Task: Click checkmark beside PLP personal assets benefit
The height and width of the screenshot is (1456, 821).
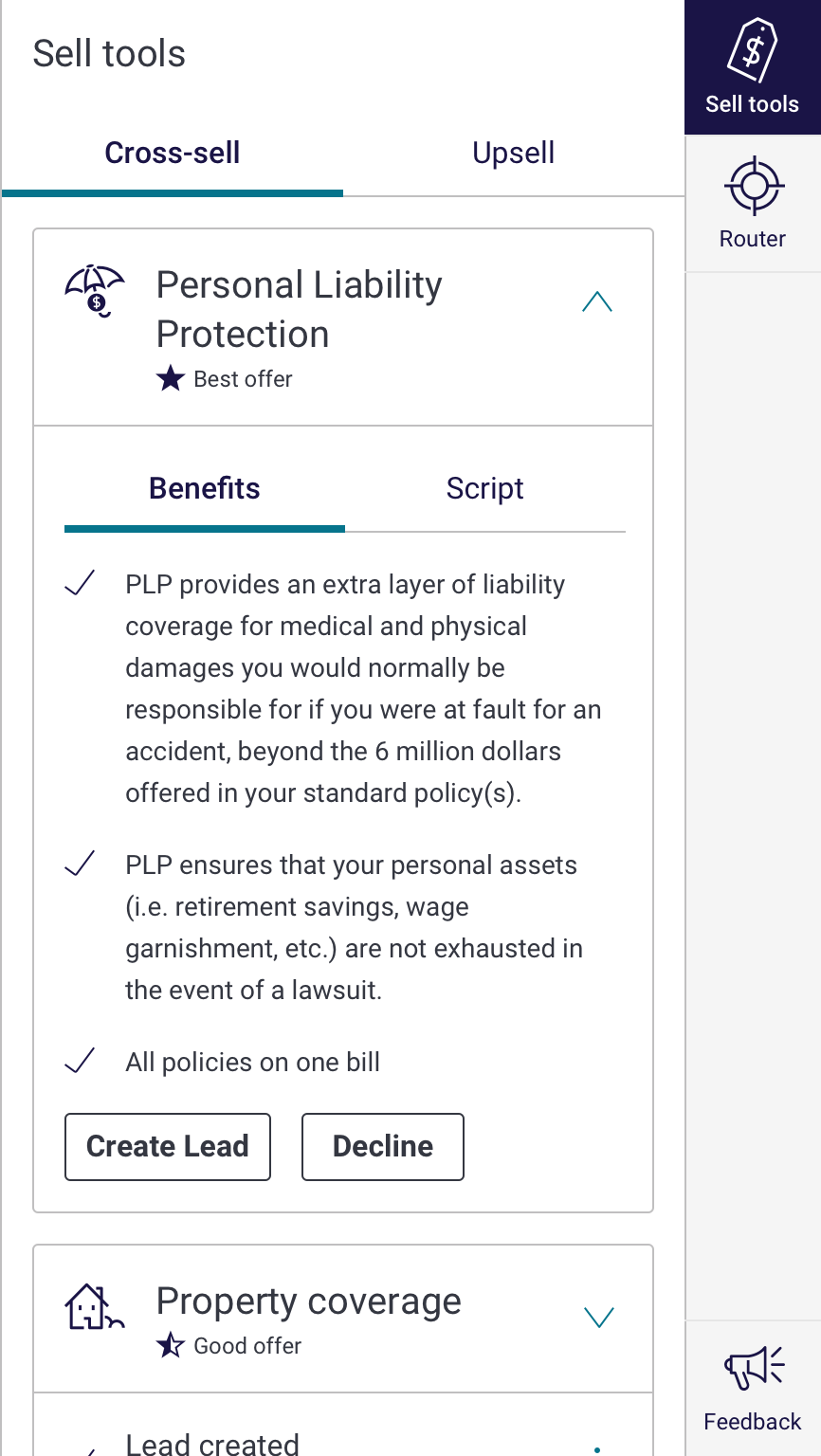Action: [x=80, y=864]
